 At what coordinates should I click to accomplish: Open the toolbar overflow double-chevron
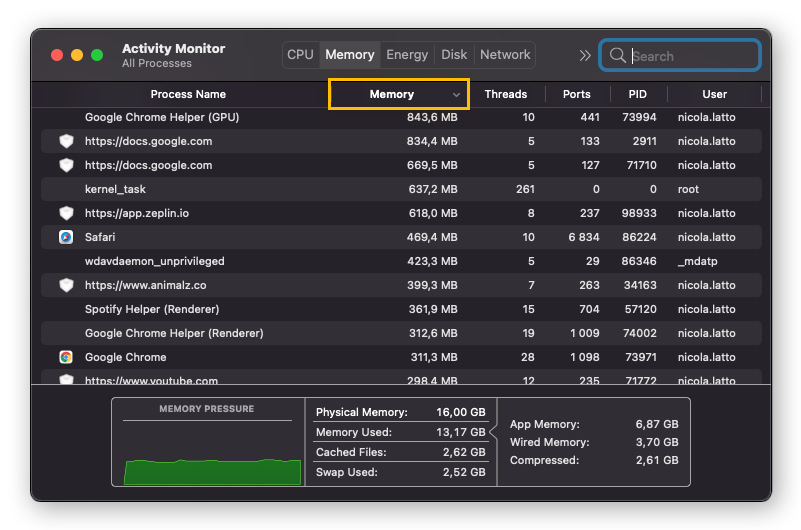(585, 55)
